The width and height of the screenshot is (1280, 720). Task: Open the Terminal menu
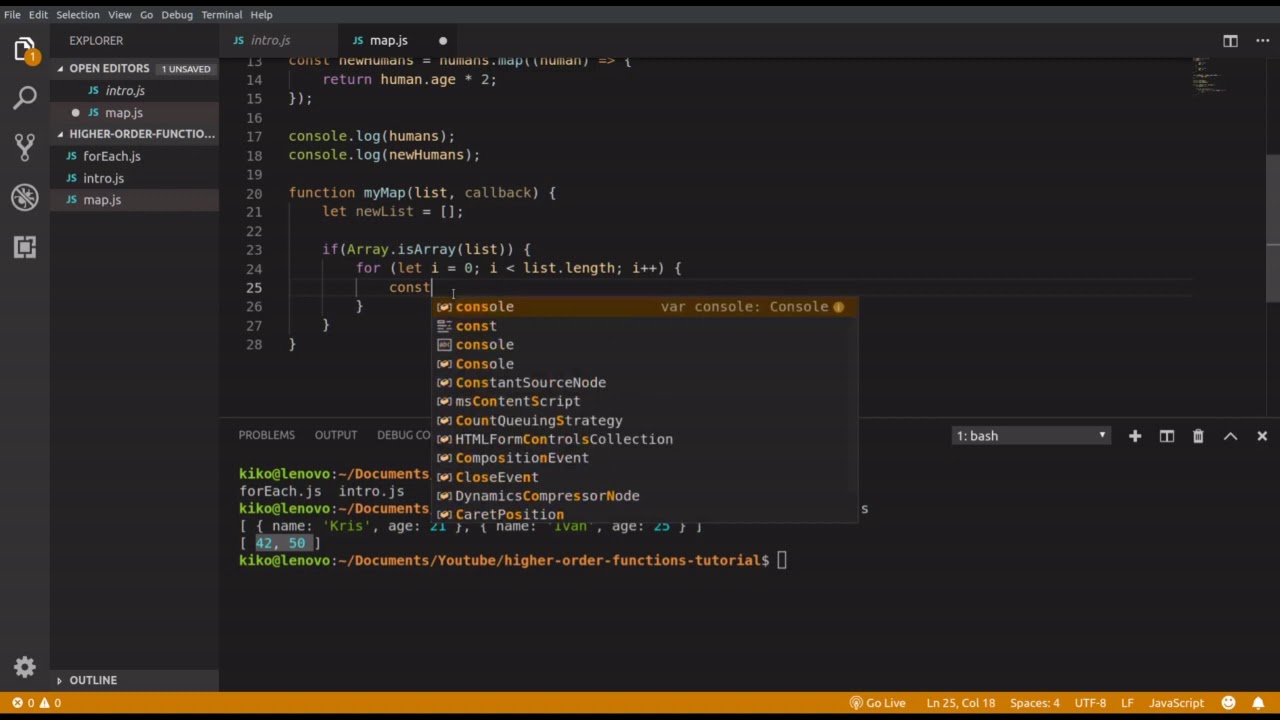[x=221, y=15]
